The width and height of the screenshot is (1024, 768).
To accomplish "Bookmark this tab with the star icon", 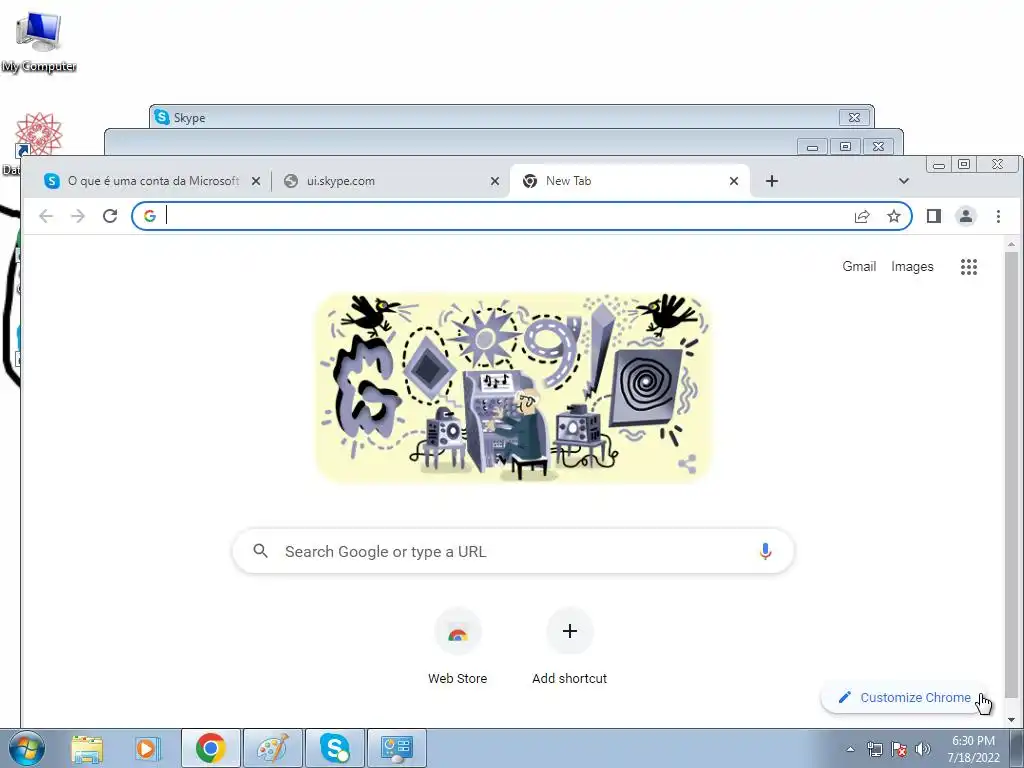I will click(894, 216).
